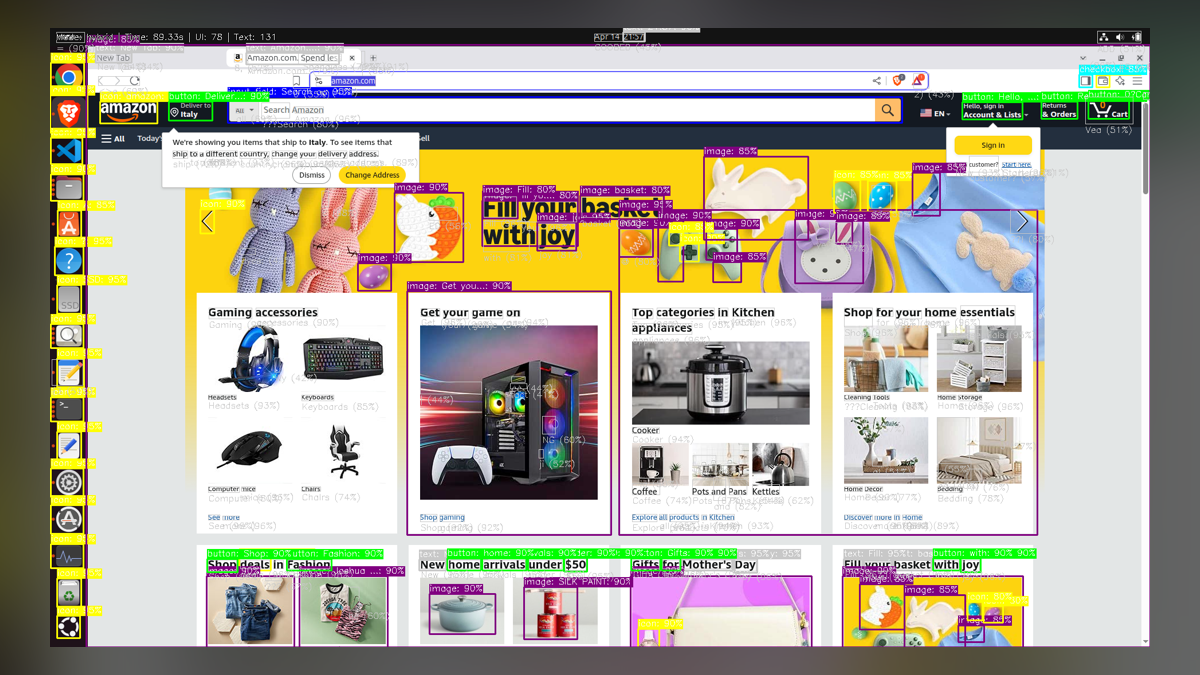Open the tab search chevron in title bar

click(1083, 58)
